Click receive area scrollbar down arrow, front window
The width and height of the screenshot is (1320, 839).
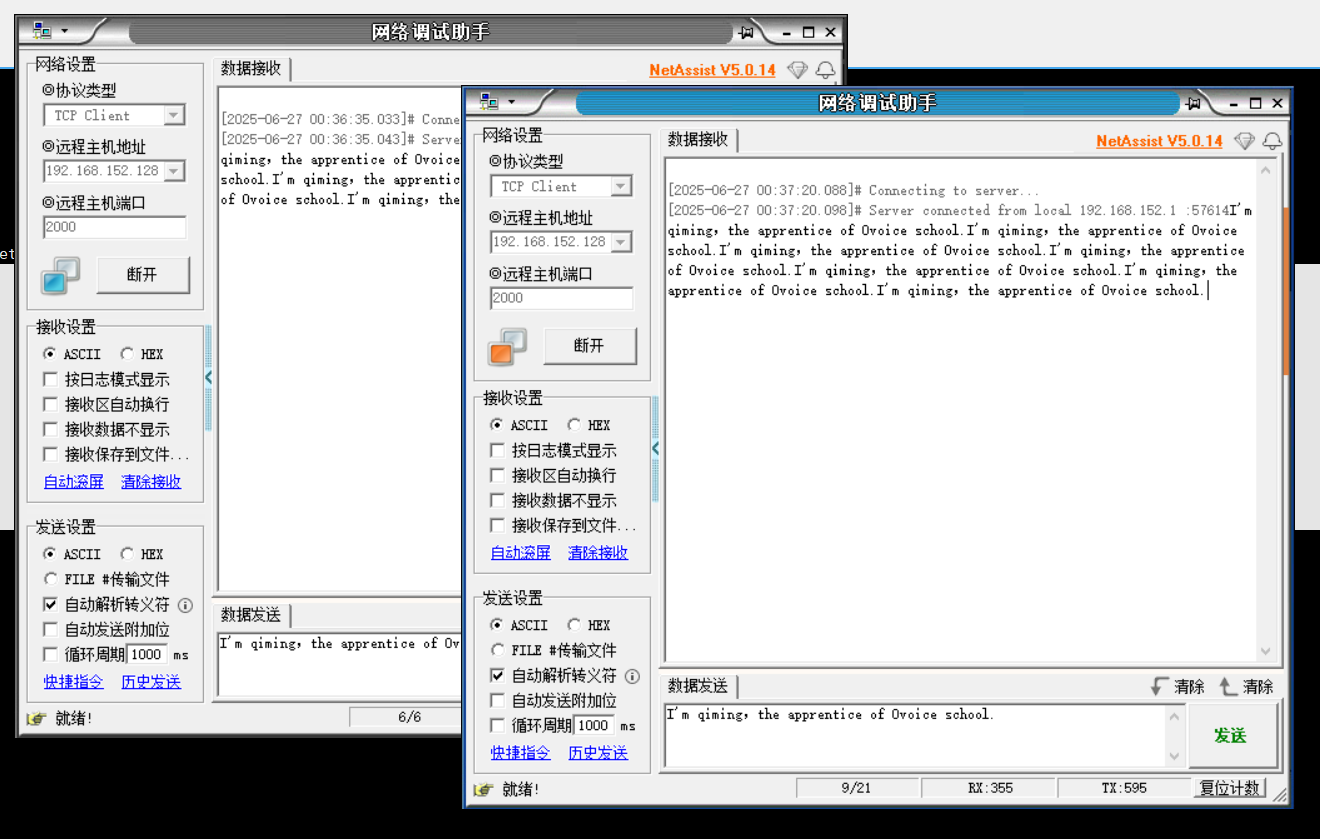[1266, 651]
